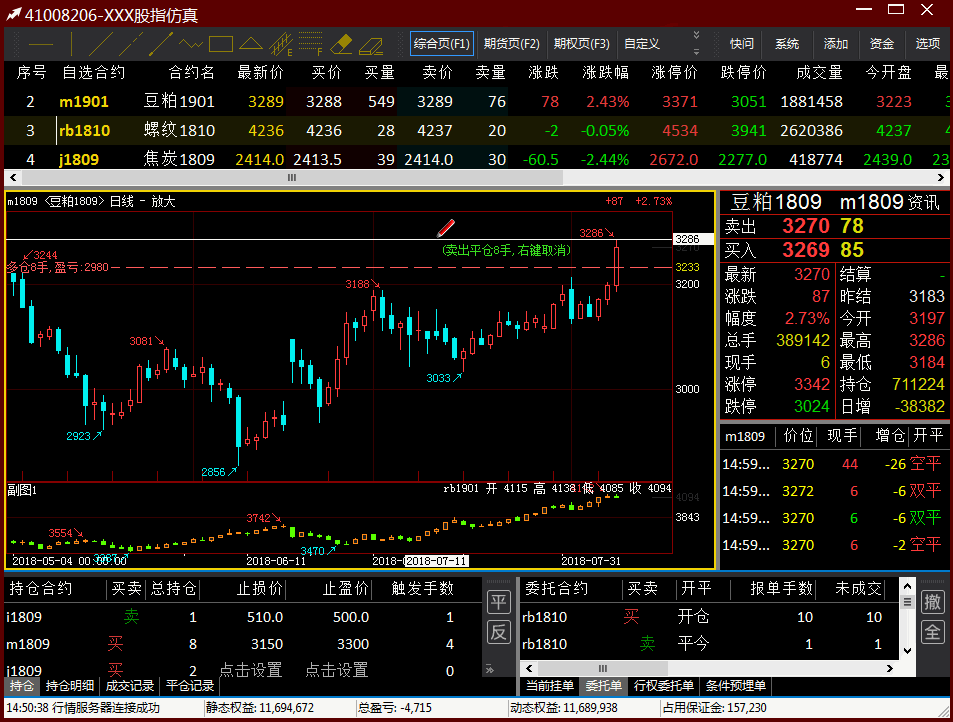This screenshot has width=953, height=722.
Task: Select the triangle drawing tool
Action: (x=251, y=44)
